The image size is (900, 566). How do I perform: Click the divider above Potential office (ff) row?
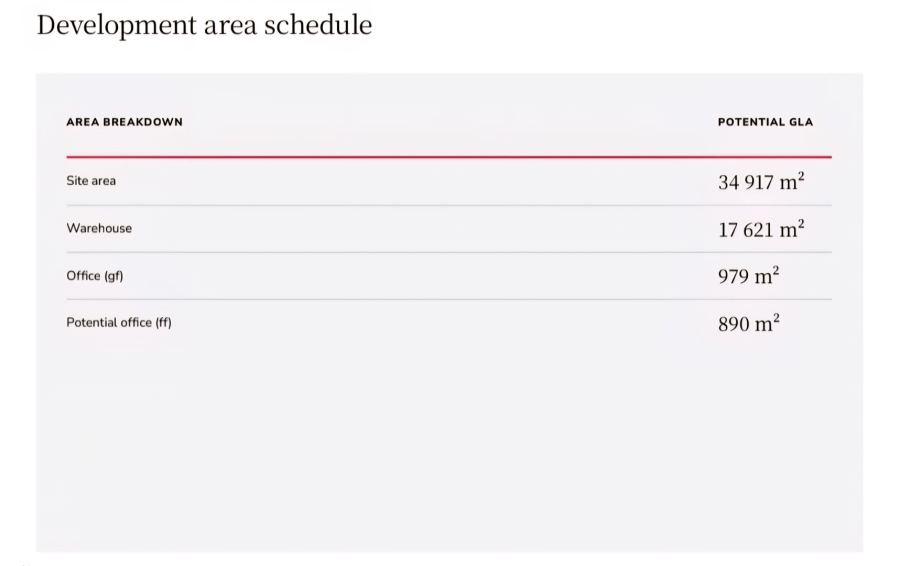[x=449, y=299]
